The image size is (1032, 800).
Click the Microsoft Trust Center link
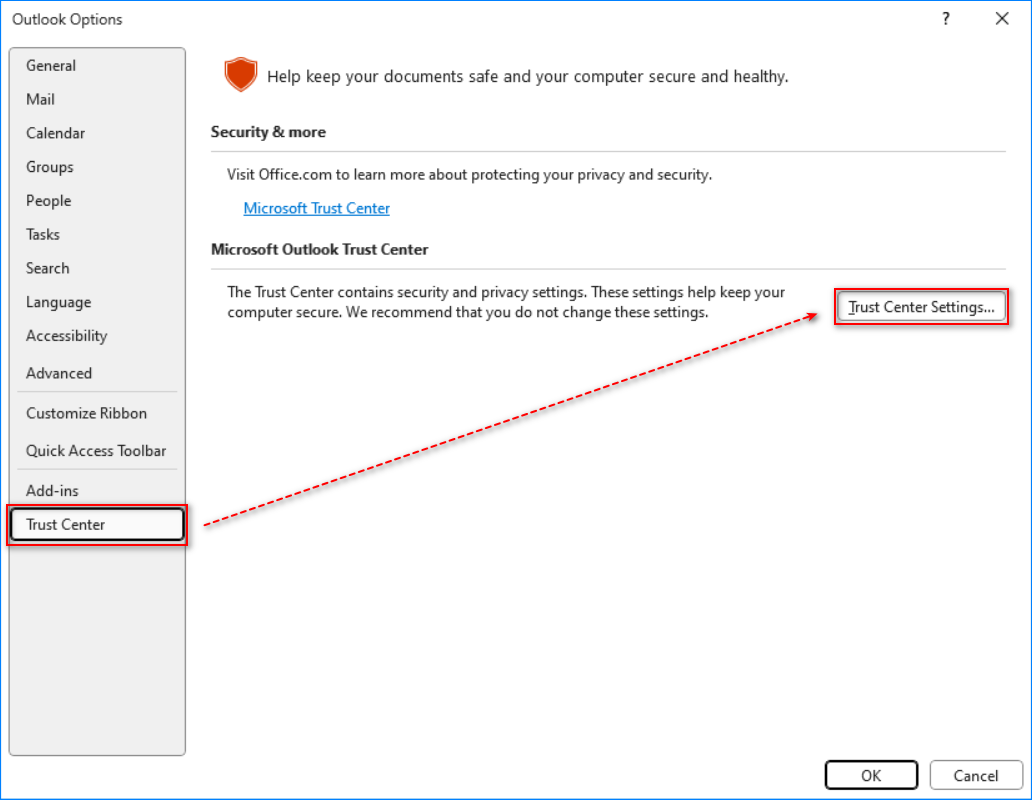pos(317,208)
